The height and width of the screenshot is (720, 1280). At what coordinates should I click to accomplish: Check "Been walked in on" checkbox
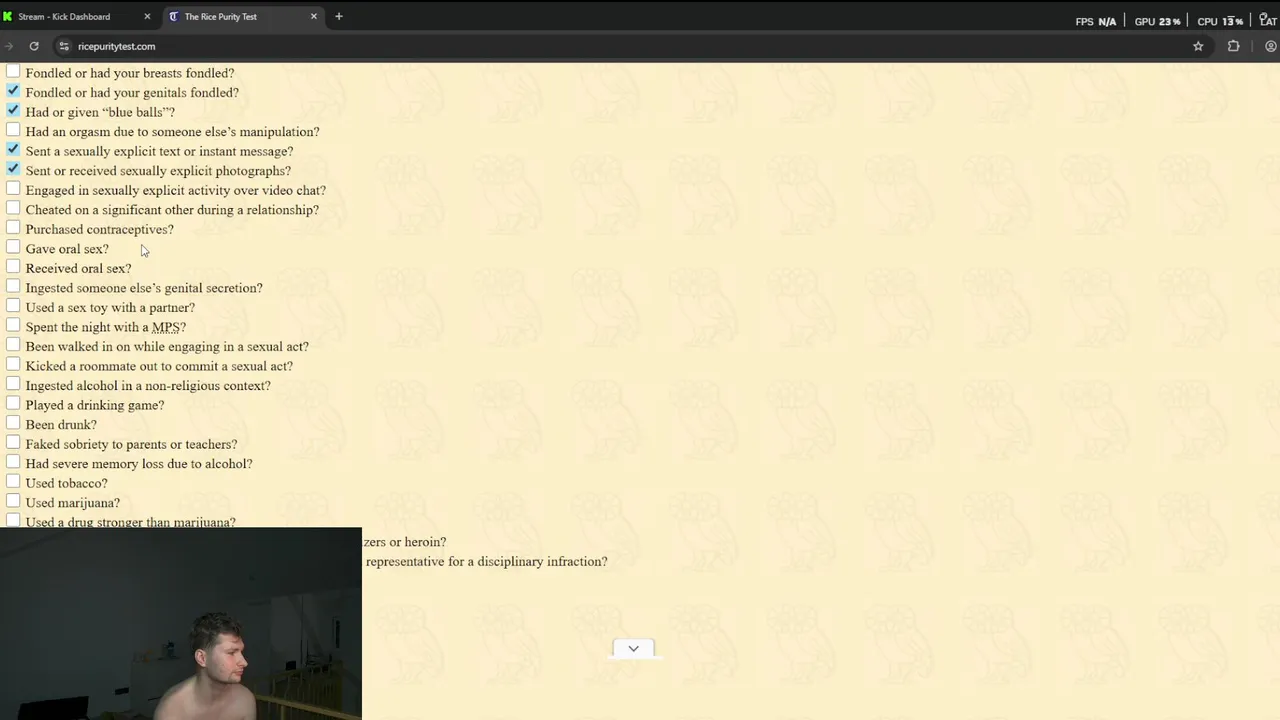click(x=13, y=345)
